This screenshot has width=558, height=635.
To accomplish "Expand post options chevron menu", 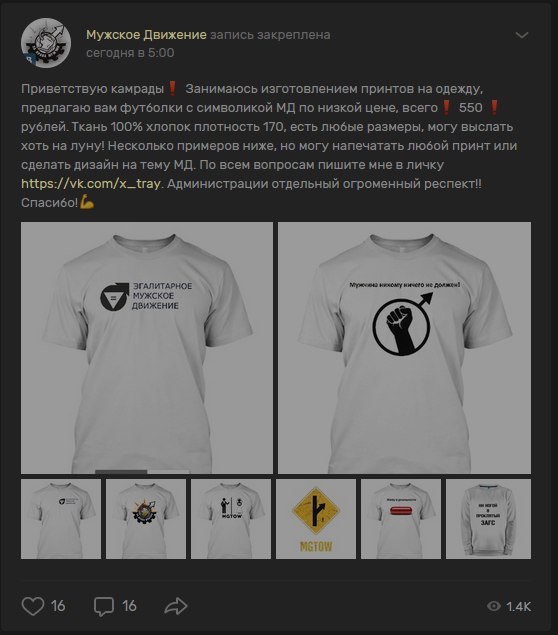I will click(522, 35).
